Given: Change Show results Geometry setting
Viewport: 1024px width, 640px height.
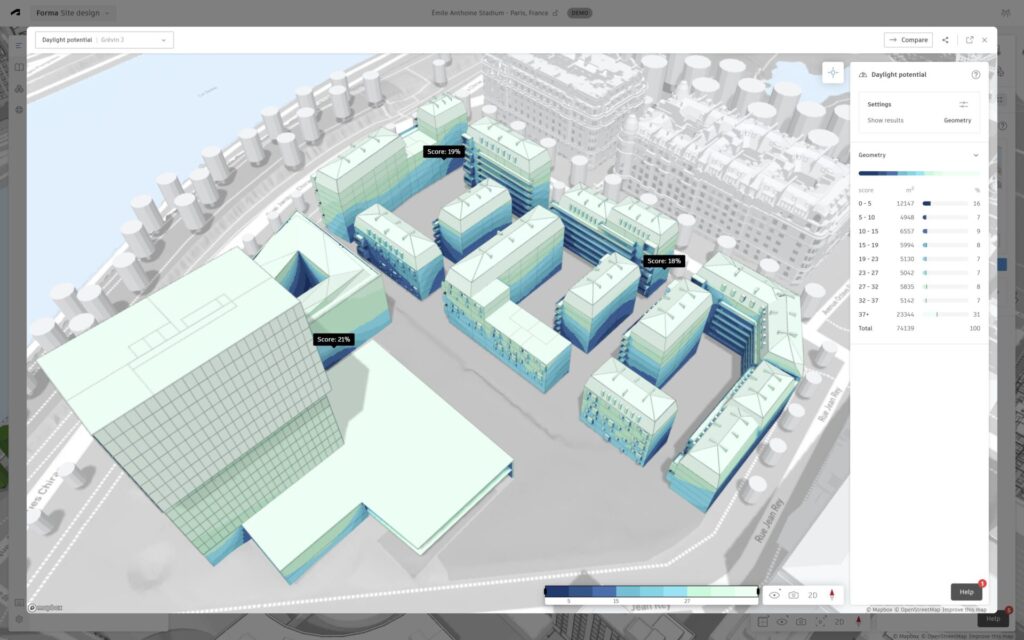Looking at the screenshot, I should (957, 120).
